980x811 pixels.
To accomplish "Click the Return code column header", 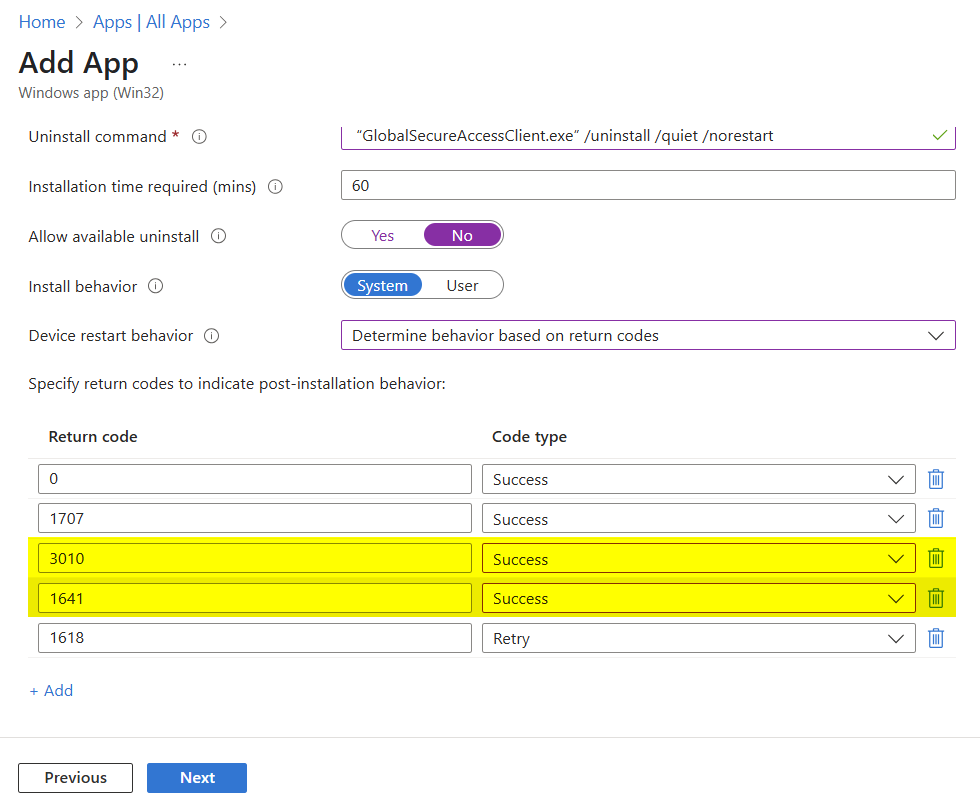I will tap(93, 437).
